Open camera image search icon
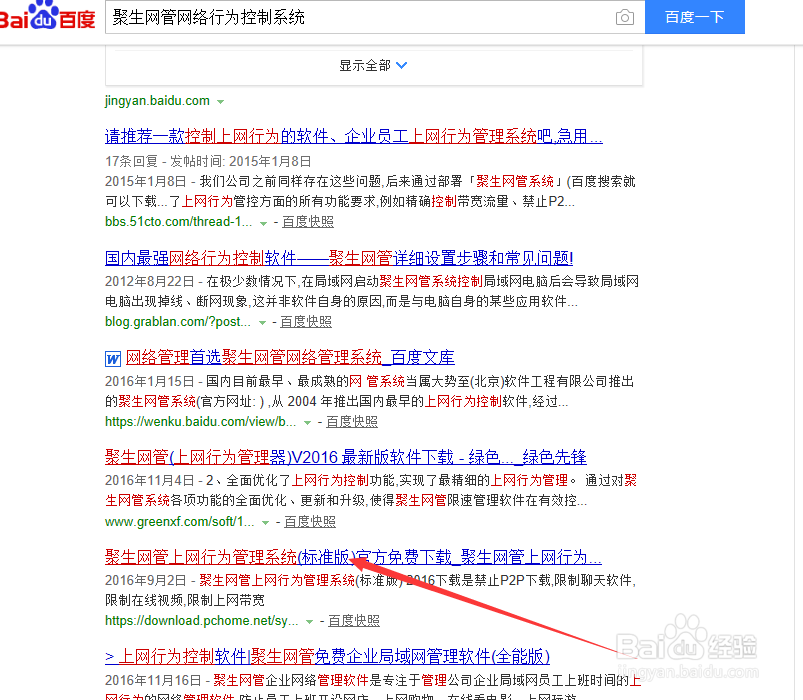Viewport: 803px width, 700px height. click(x=624, y=17)
